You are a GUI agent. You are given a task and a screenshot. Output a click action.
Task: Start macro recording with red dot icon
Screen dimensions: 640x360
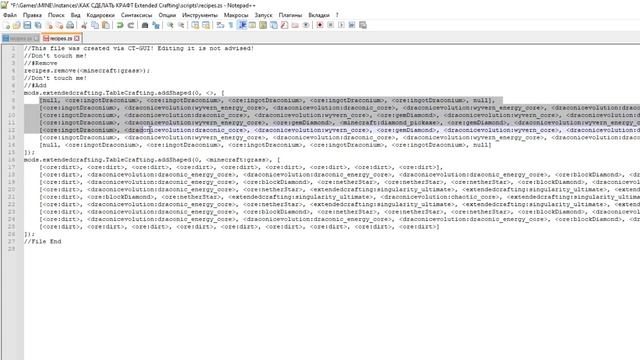tap(320, 25)
